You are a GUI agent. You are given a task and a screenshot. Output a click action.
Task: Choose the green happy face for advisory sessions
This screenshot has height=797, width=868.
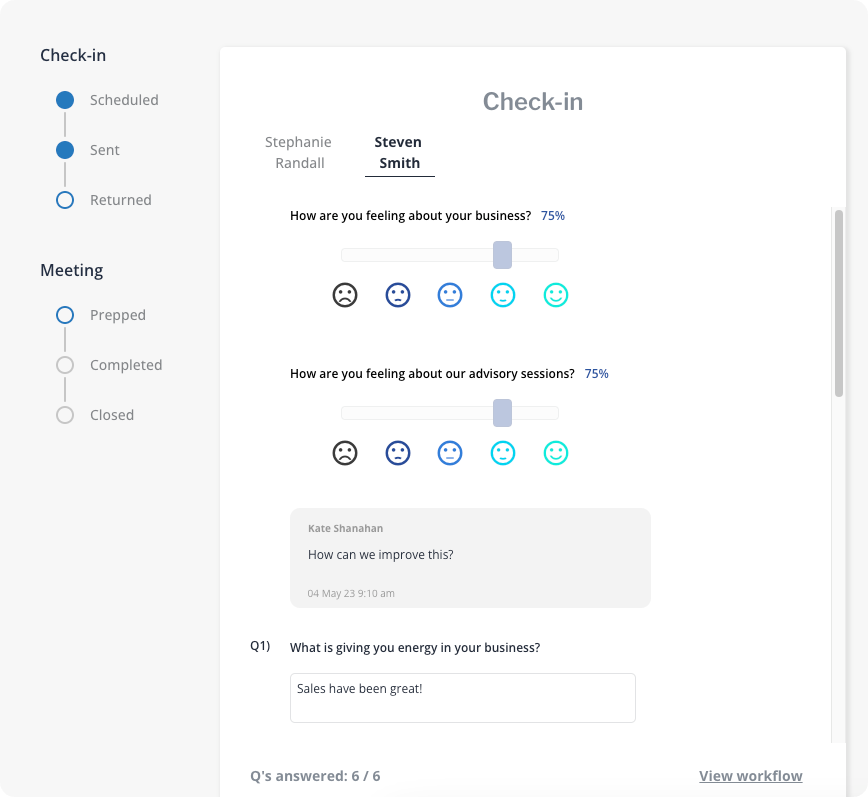click(556, 453)
